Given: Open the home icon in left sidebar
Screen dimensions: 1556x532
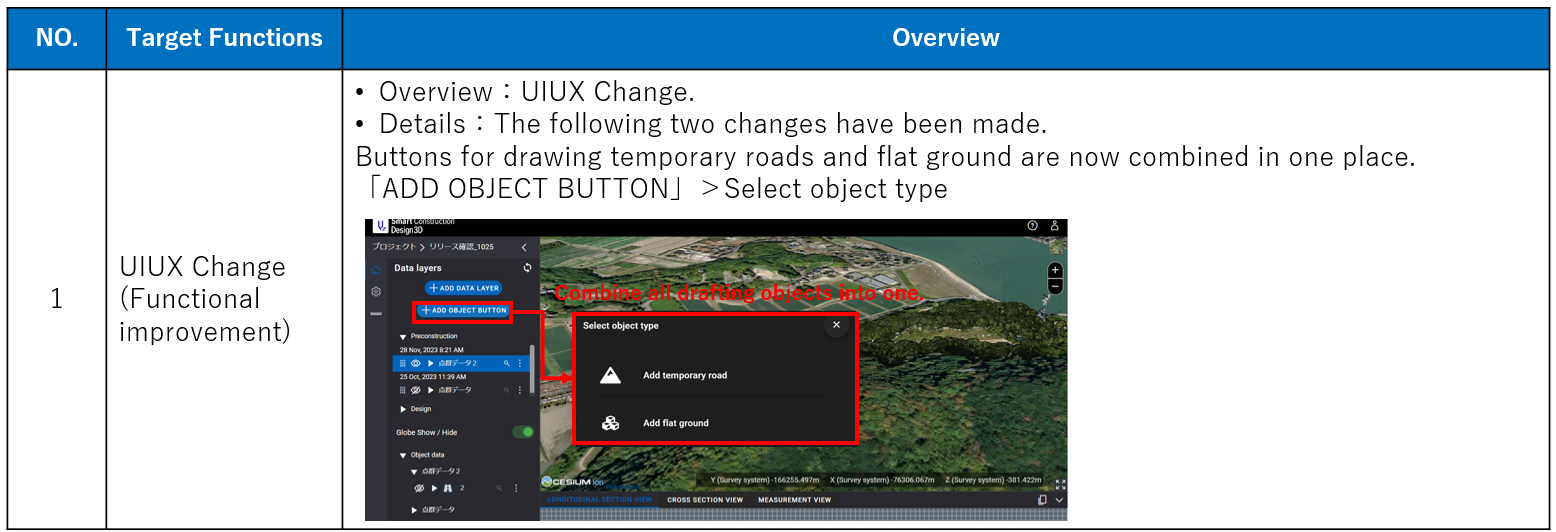Looking at the screenshot, I should click(376, 270).
